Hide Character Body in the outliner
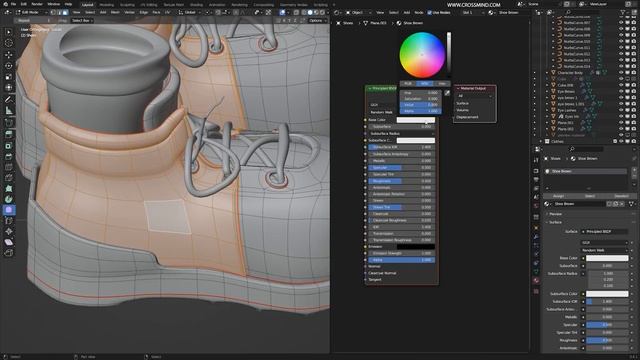 click(621, 73)
